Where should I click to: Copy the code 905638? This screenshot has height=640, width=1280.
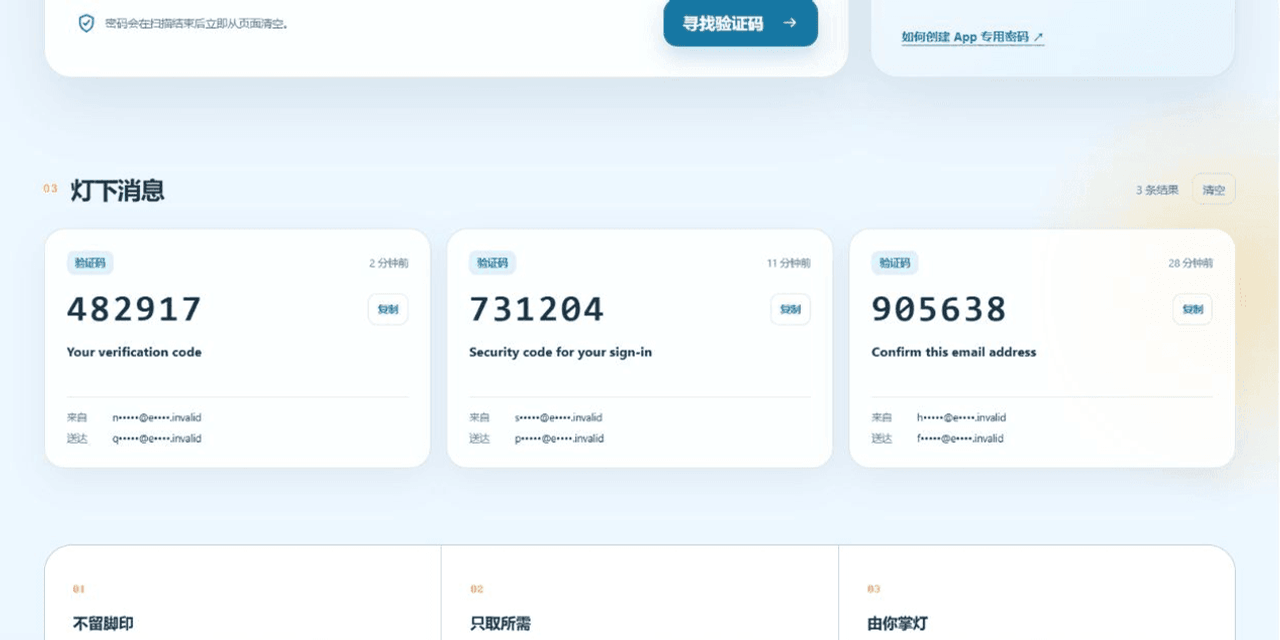pyautogui.click(x=1192, y=309)
